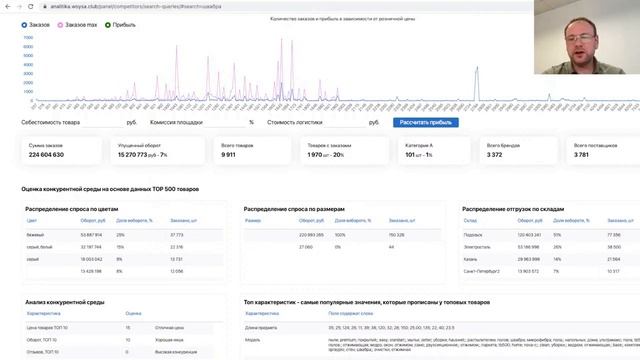The image size is (640, 360).
Task: Select the 'Цена товаров ТОП 10' row
Action: click(x=119, y=328)
